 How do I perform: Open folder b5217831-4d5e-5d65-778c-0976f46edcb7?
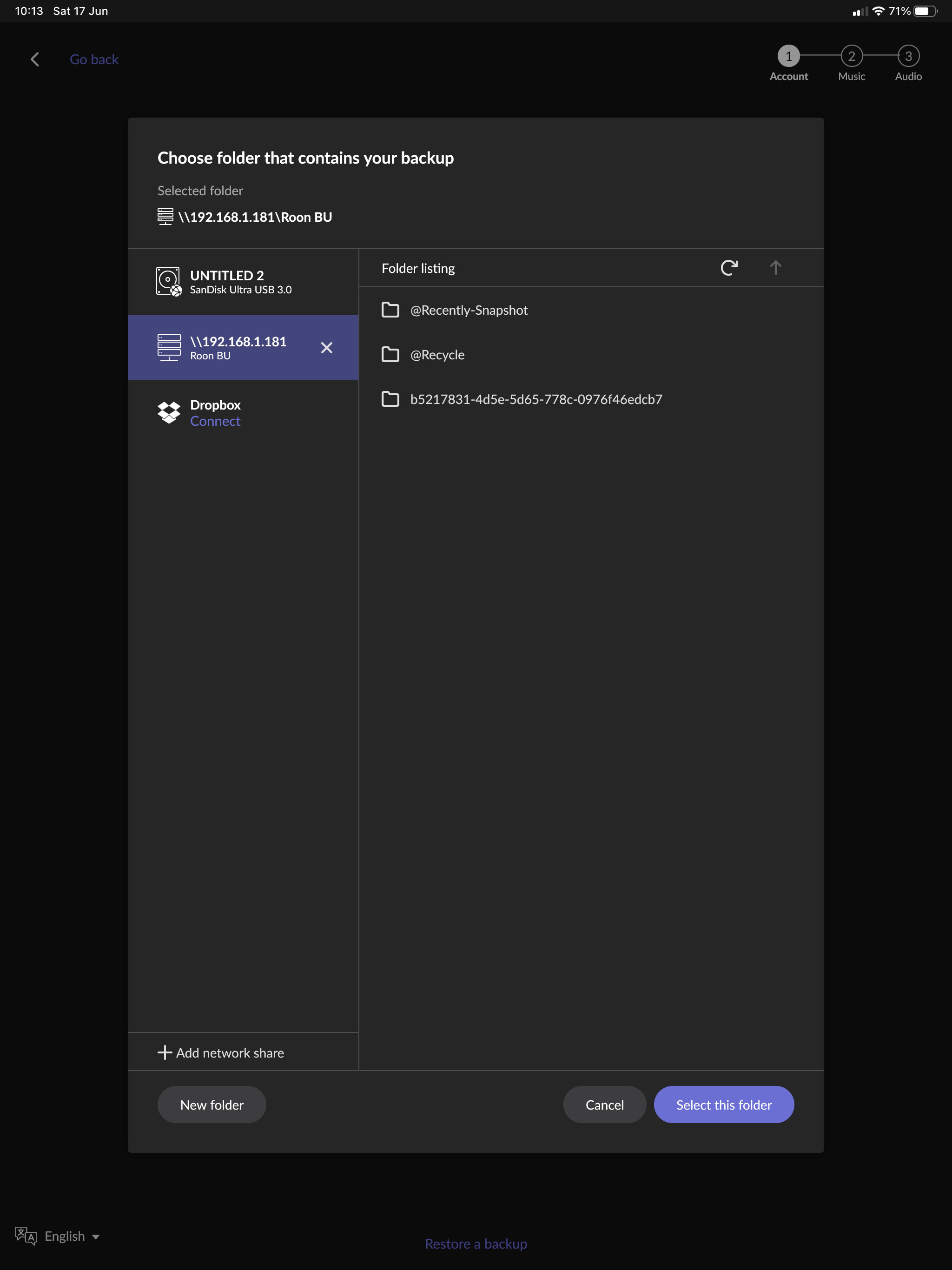pyautogui.click(x=535, y=399)
